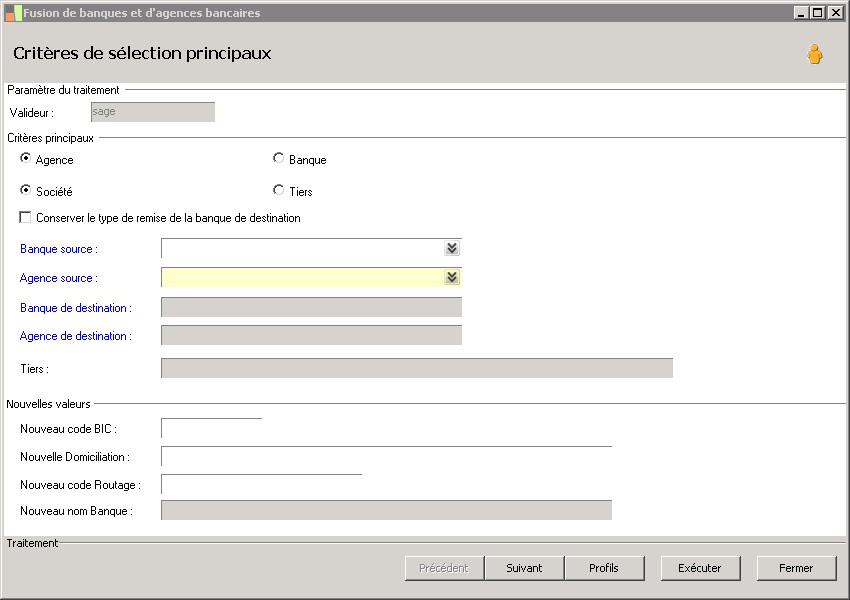Screen dimensions: 850x600
Task: Click the orange user profile icon
Action: (x=815, y=55)
